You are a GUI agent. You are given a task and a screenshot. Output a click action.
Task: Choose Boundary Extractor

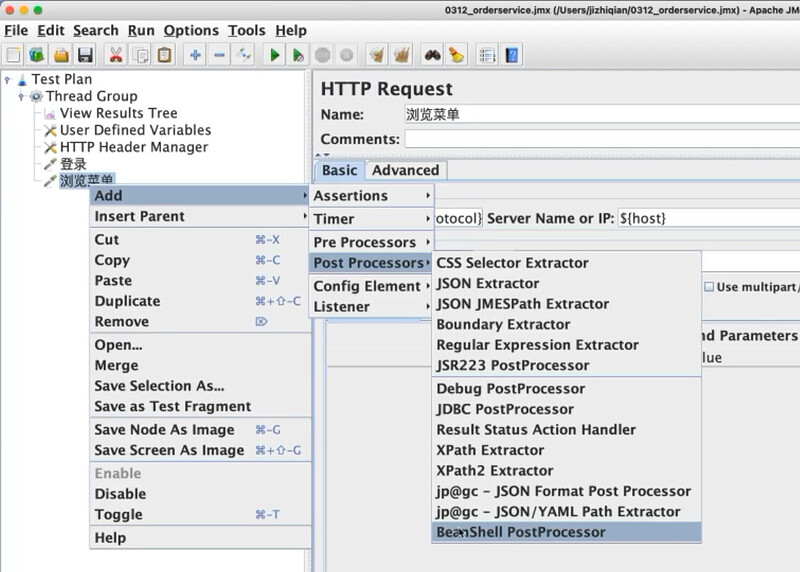(x=566, y=325)
